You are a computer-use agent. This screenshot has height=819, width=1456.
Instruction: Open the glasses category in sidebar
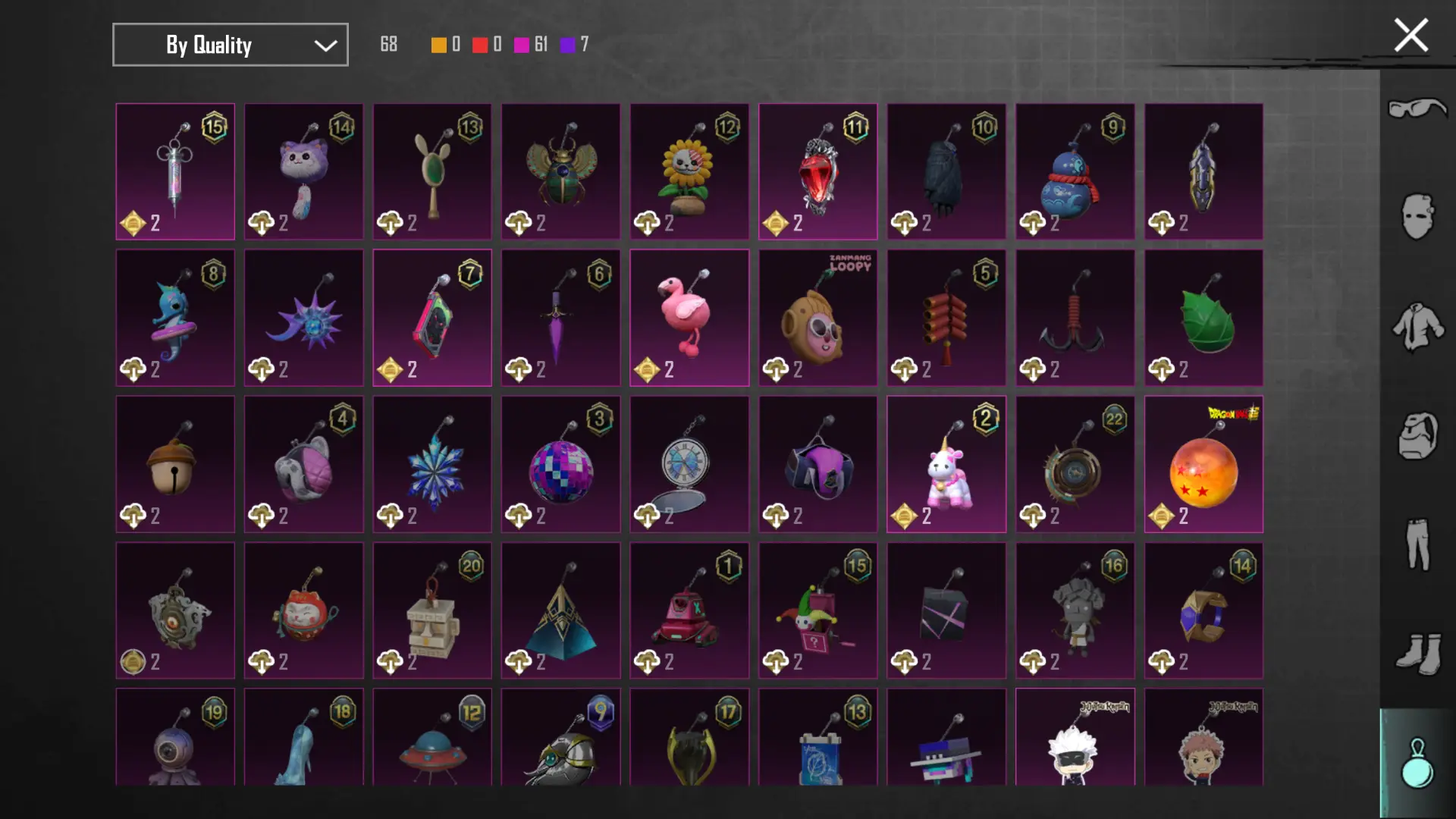(x=1417, y=108)
